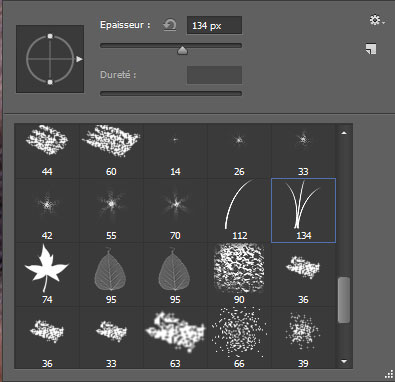Create new brush preset from this brush
The height and width of the screenshot is (382, 395).
(x=371, y=49)
